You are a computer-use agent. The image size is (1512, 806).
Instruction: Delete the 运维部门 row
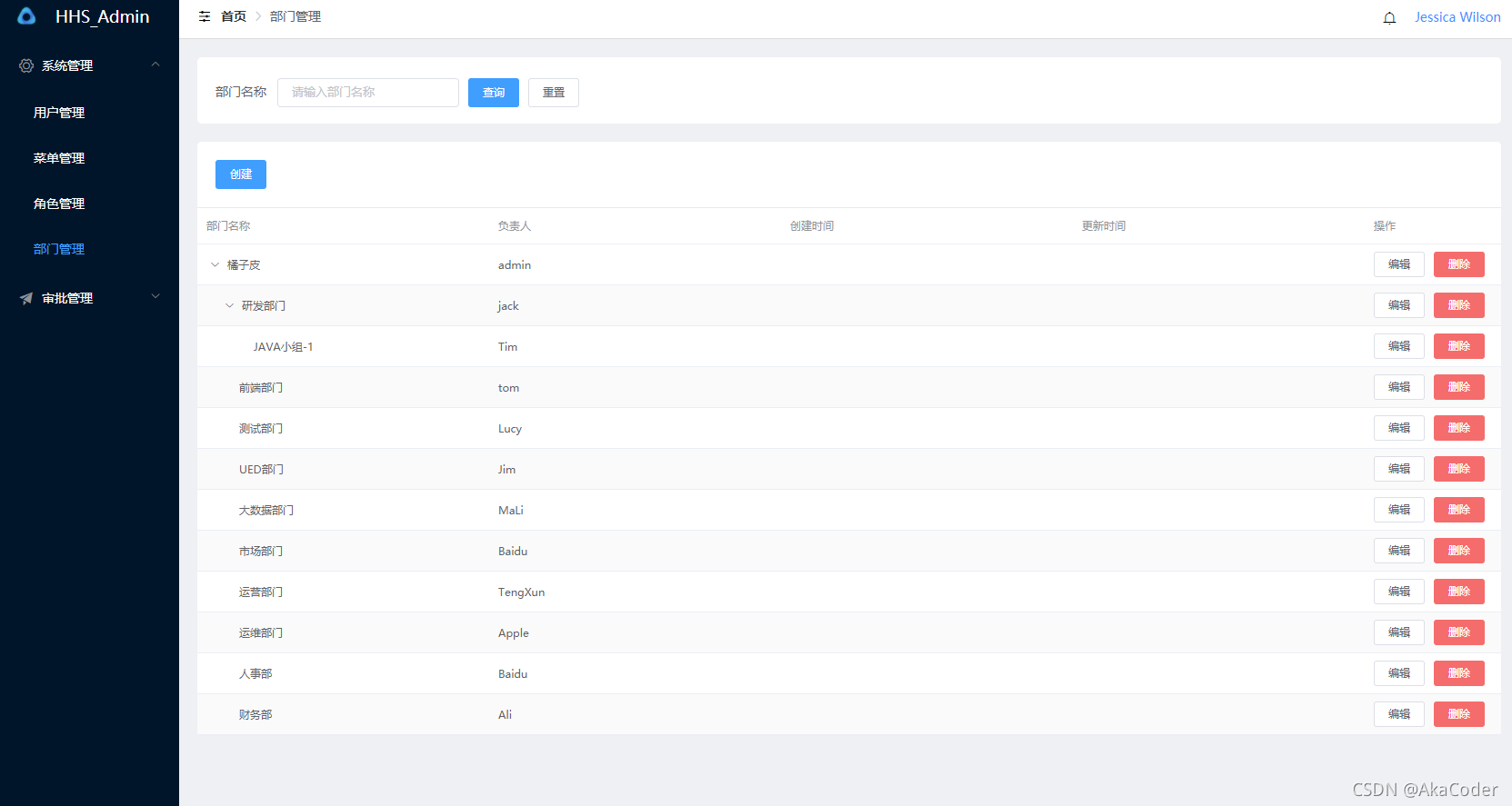coord(1459,632)
